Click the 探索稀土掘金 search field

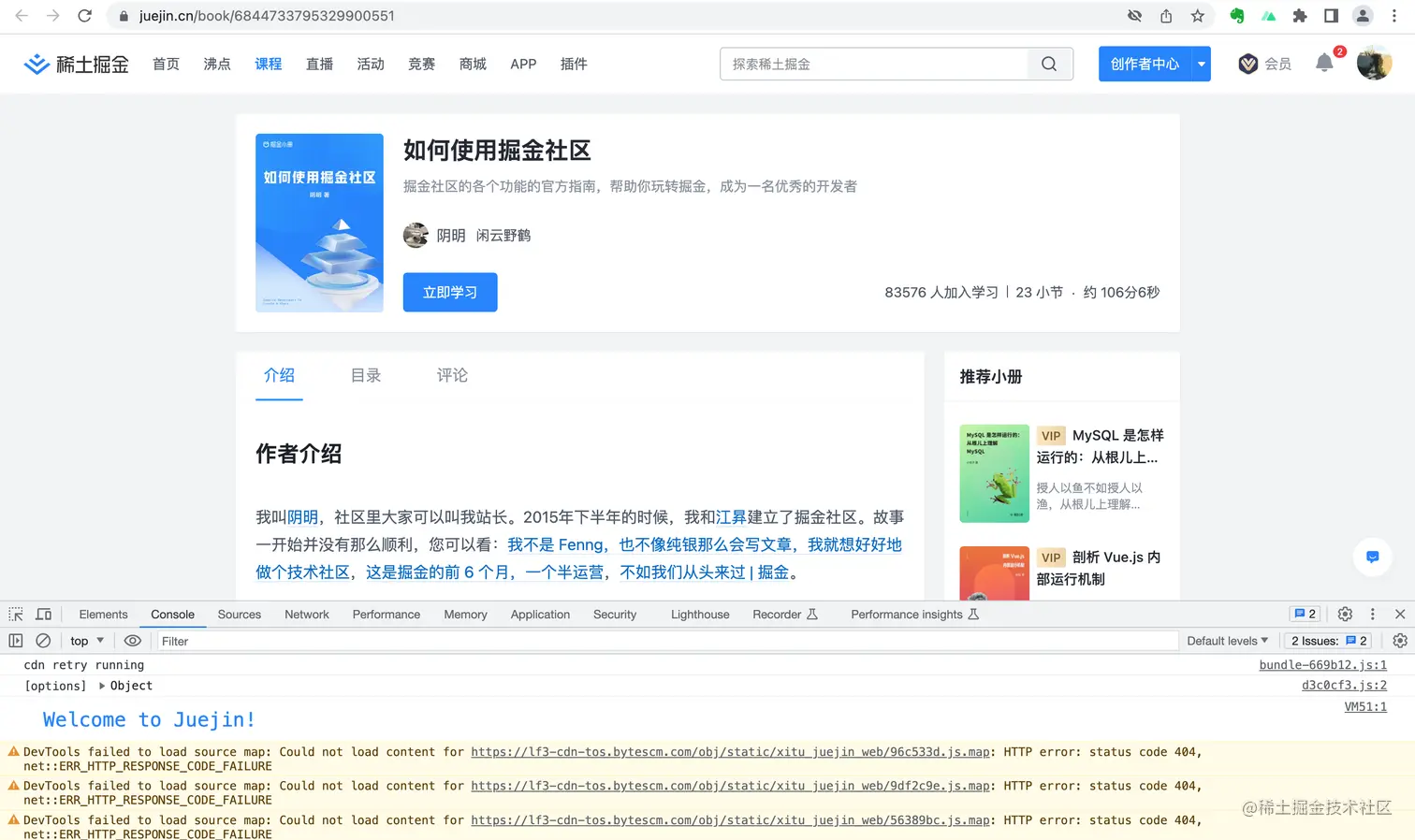[874, 64]
